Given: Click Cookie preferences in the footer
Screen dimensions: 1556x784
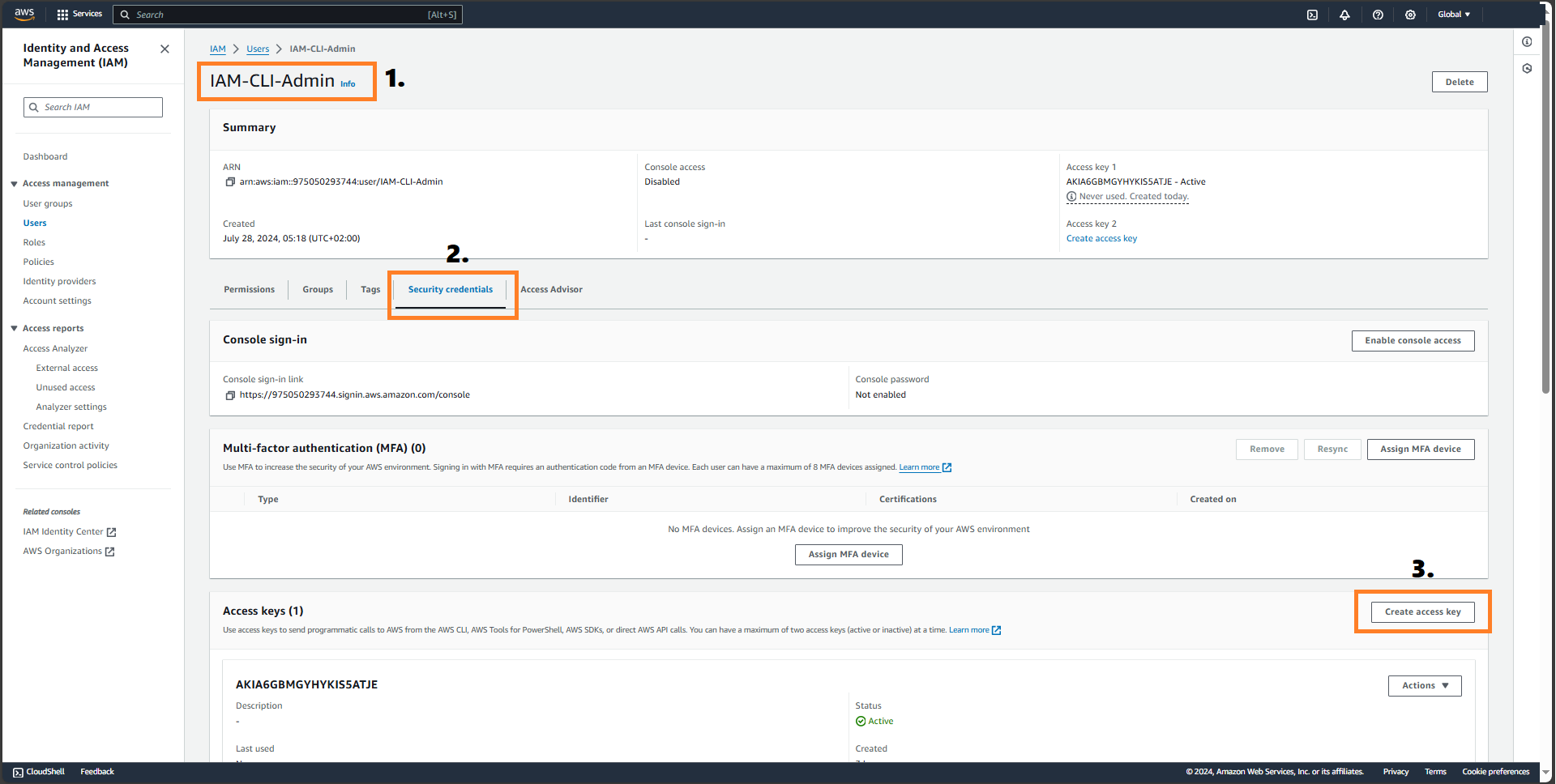Looking at the screenshot, I should (1495, 773).
